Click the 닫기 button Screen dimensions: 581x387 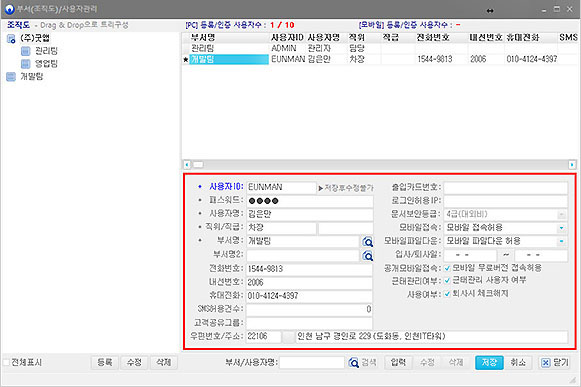554,362
